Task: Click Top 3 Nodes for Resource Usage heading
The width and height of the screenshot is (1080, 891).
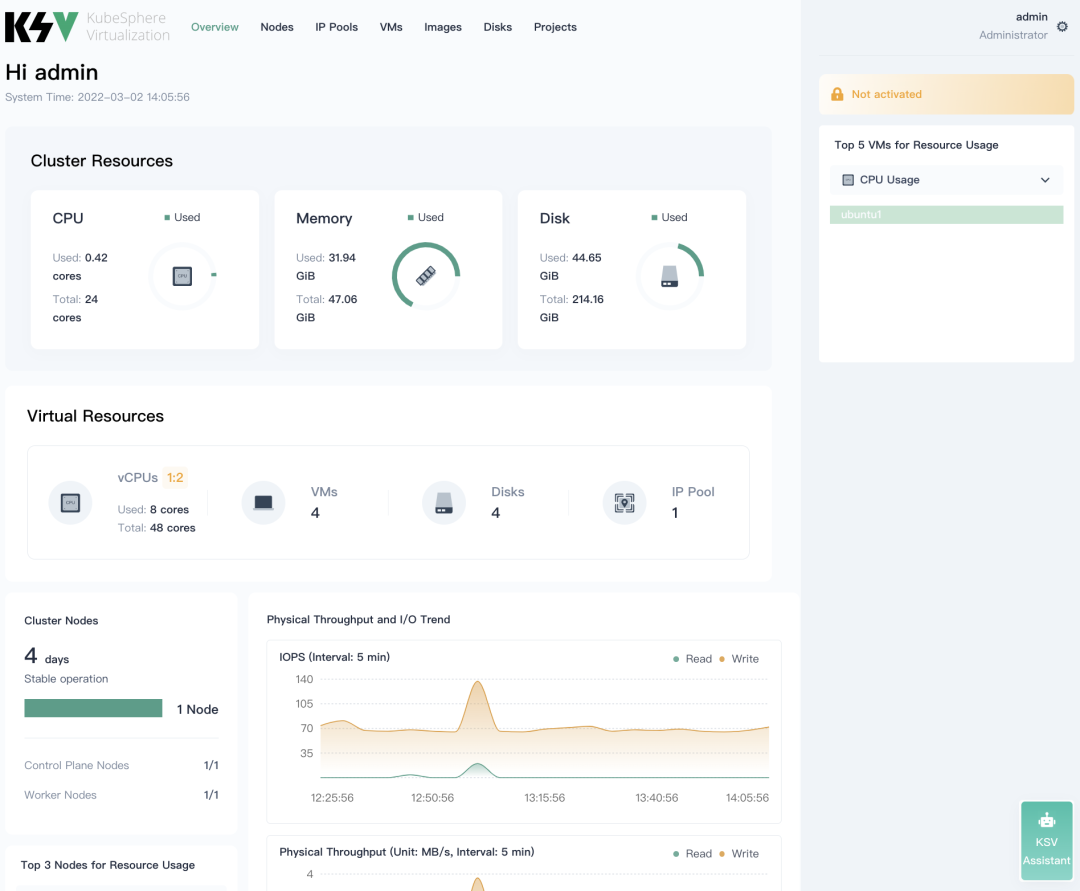Action: click(x=107, y=865)
